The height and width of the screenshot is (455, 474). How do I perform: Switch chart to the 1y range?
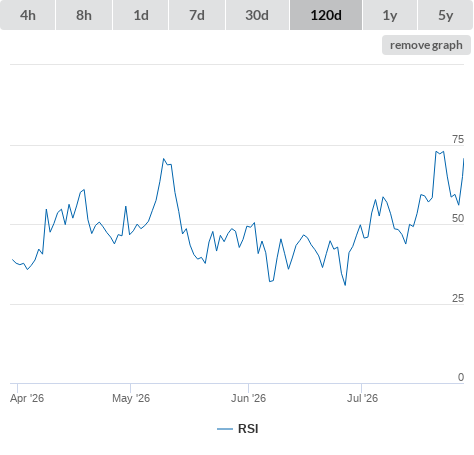pyautogui.click(x=390, y=15)
